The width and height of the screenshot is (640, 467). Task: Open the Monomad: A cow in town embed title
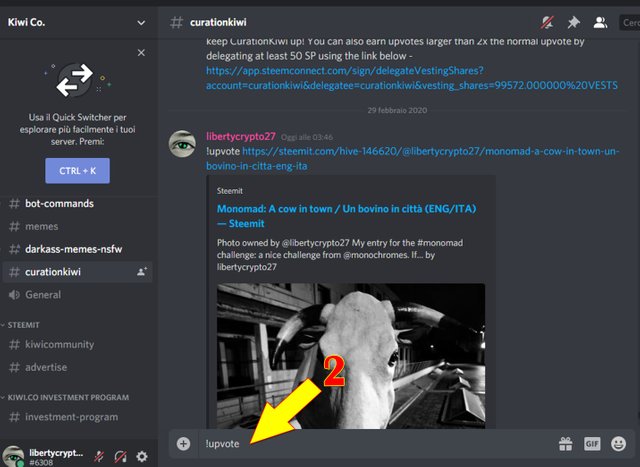coord(346,216)
